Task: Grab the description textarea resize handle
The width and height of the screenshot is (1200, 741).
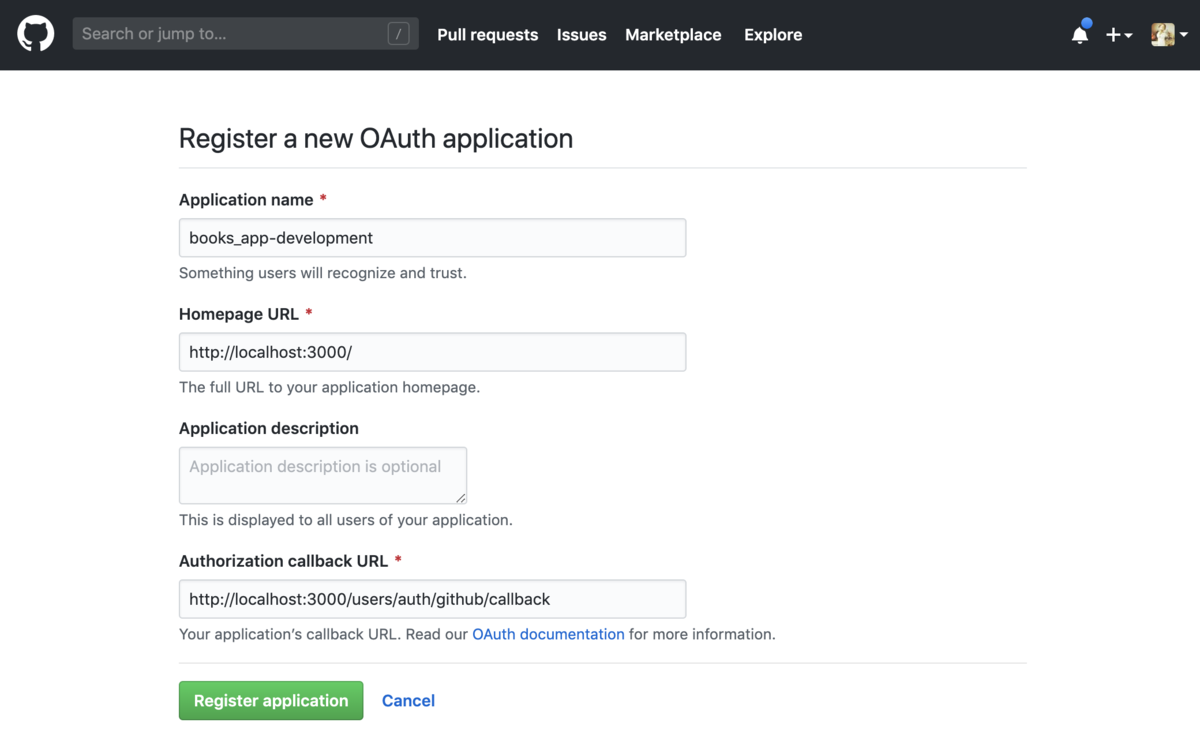Action: pos(460,497)
